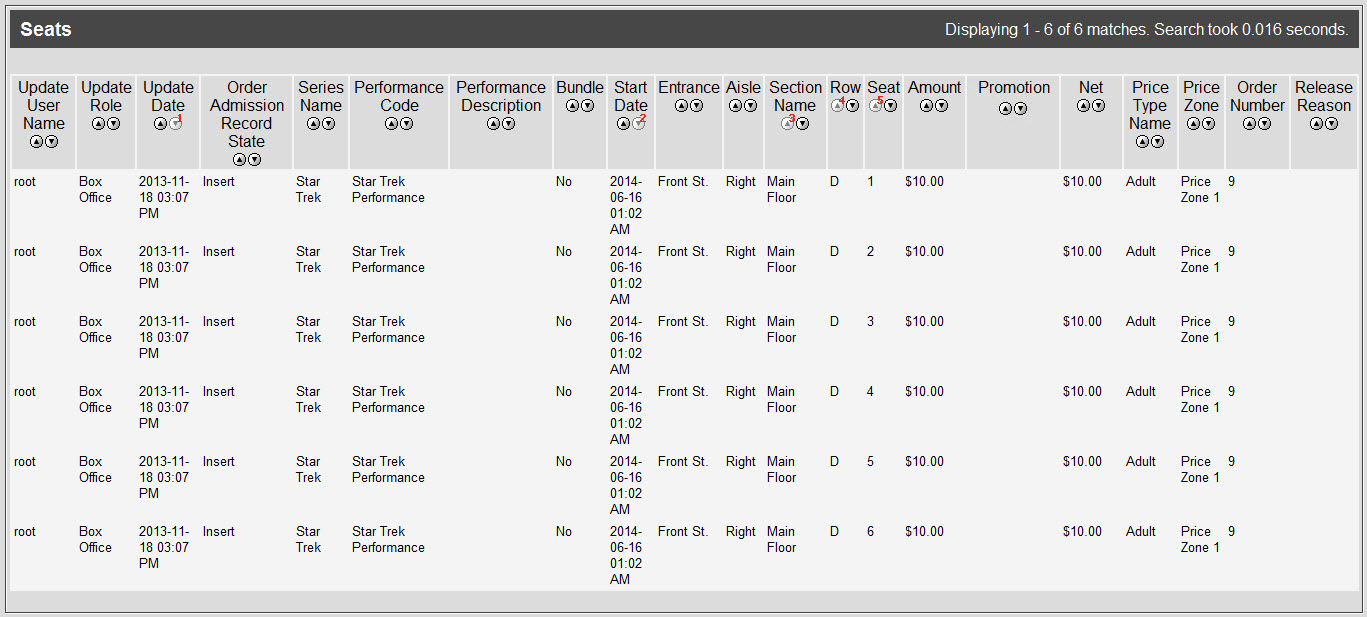Click the Performance Description column header
The image size is (1367, 617).
coord(501,96)
